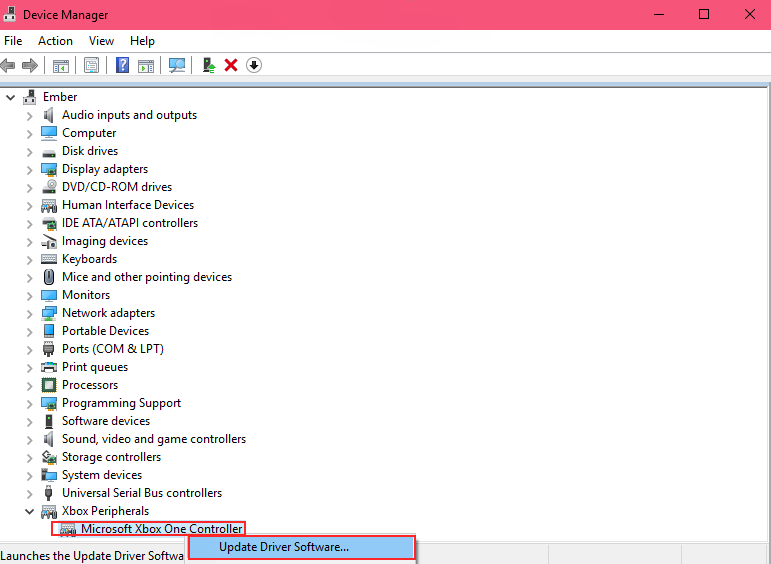Click the Forward arrow toolbar icon
The height and width of the screenshot is (564, 771).
pyautogui.click(x=30, y=65)
